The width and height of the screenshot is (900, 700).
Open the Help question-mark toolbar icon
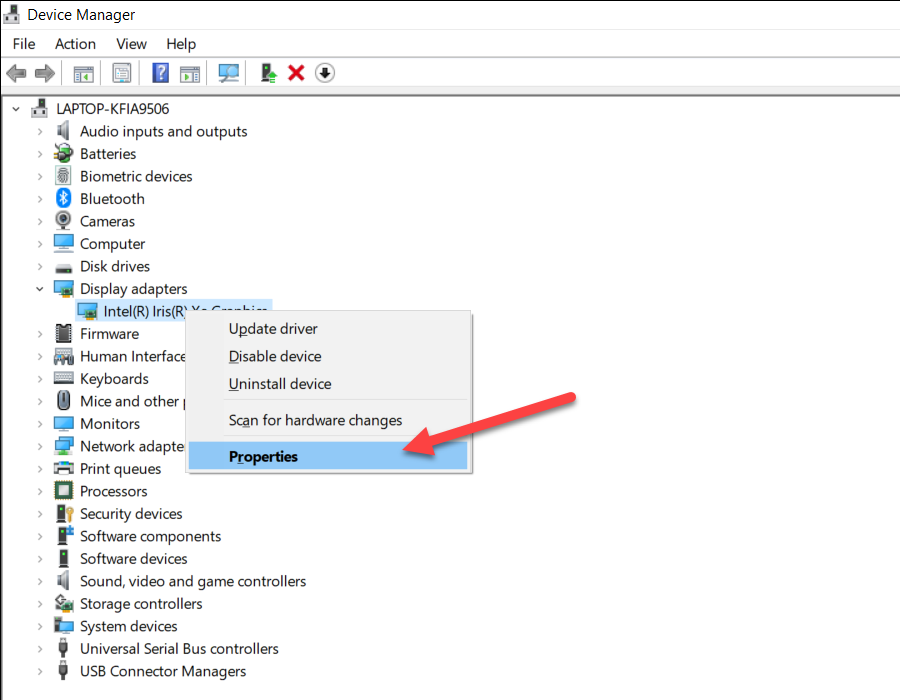point(160,73)
